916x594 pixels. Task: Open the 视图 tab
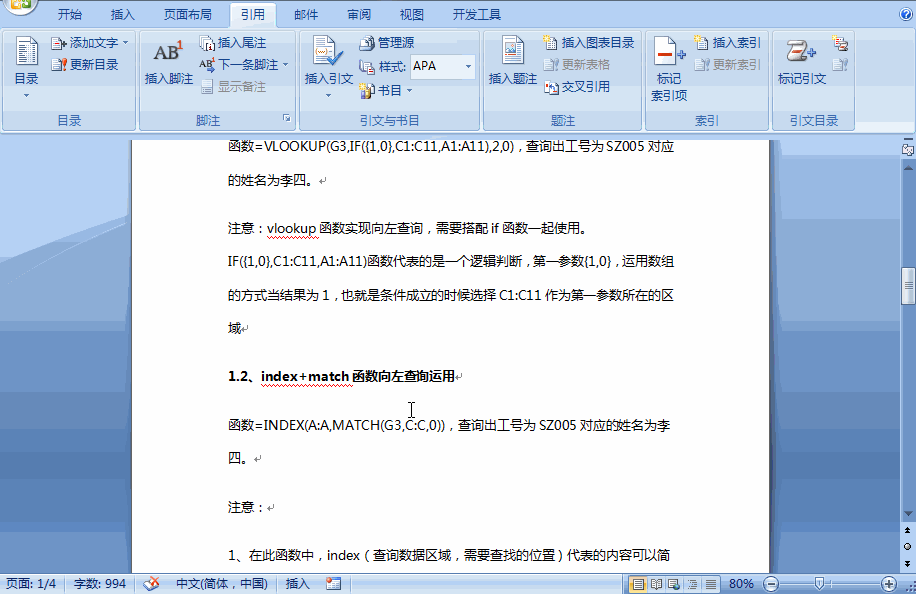(411, 15)
